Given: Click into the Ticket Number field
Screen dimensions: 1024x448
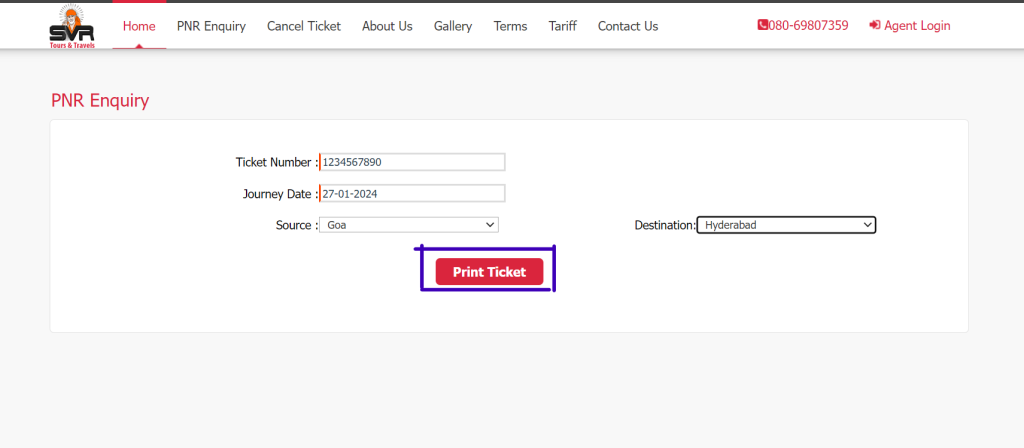Looking at the screenshot, I should pos(412,162).
